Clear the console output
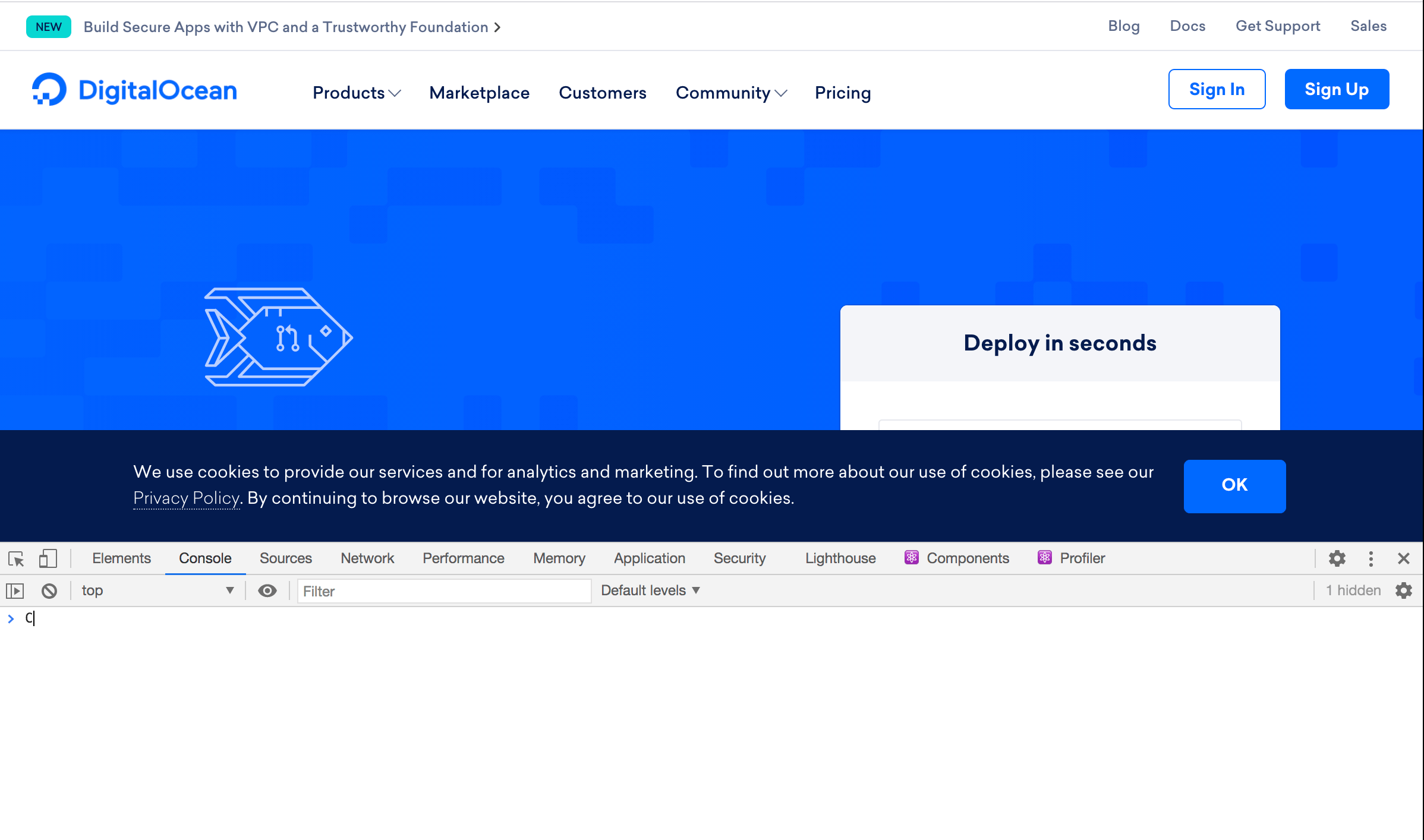This screenshot has width=1424, height=840. click(x=50, y=590)
